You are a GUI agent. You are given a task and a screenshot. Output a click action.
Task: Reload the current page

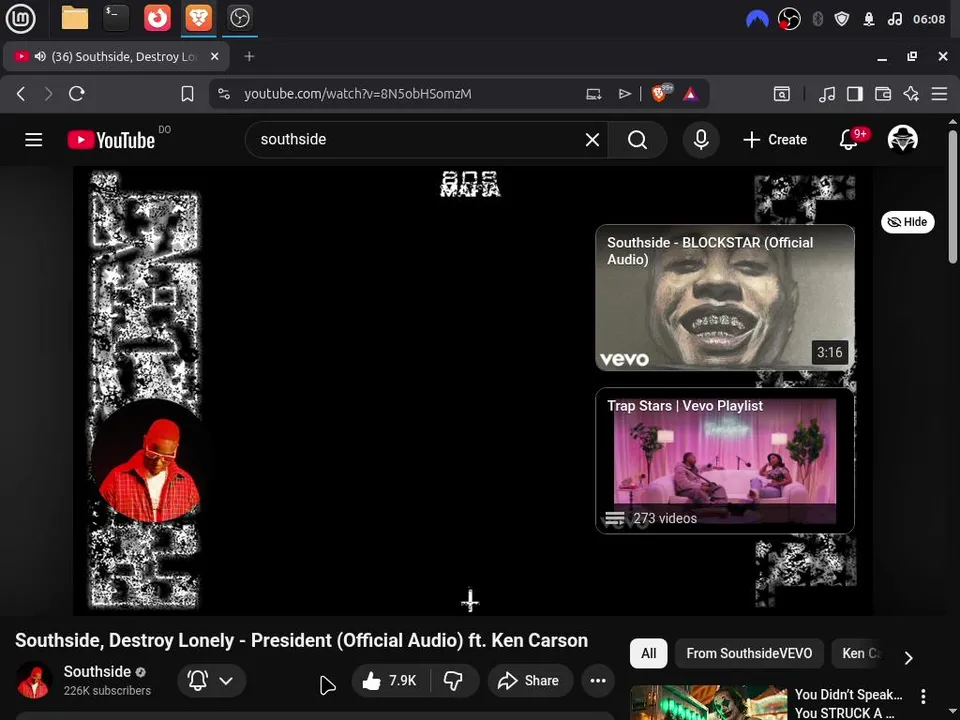77,94
